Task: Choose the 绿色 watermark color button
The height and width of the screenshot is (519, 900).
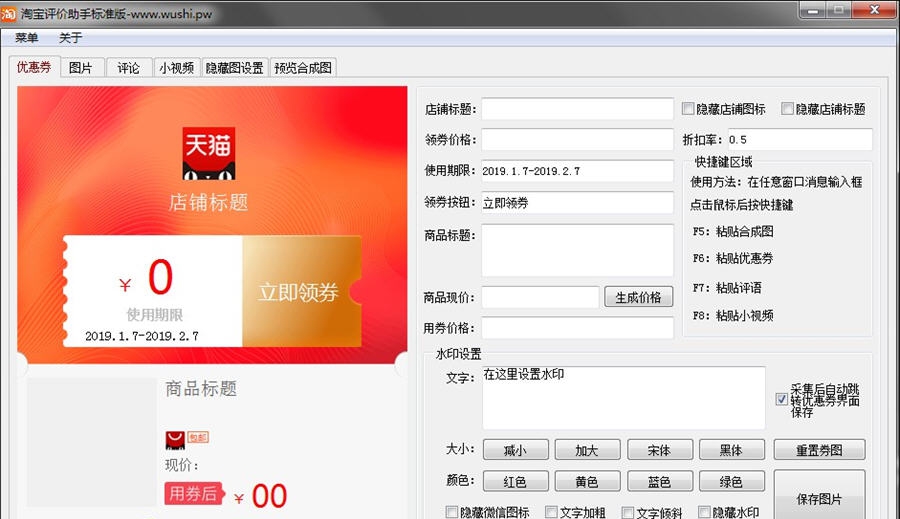Action: tap(732, 481)
